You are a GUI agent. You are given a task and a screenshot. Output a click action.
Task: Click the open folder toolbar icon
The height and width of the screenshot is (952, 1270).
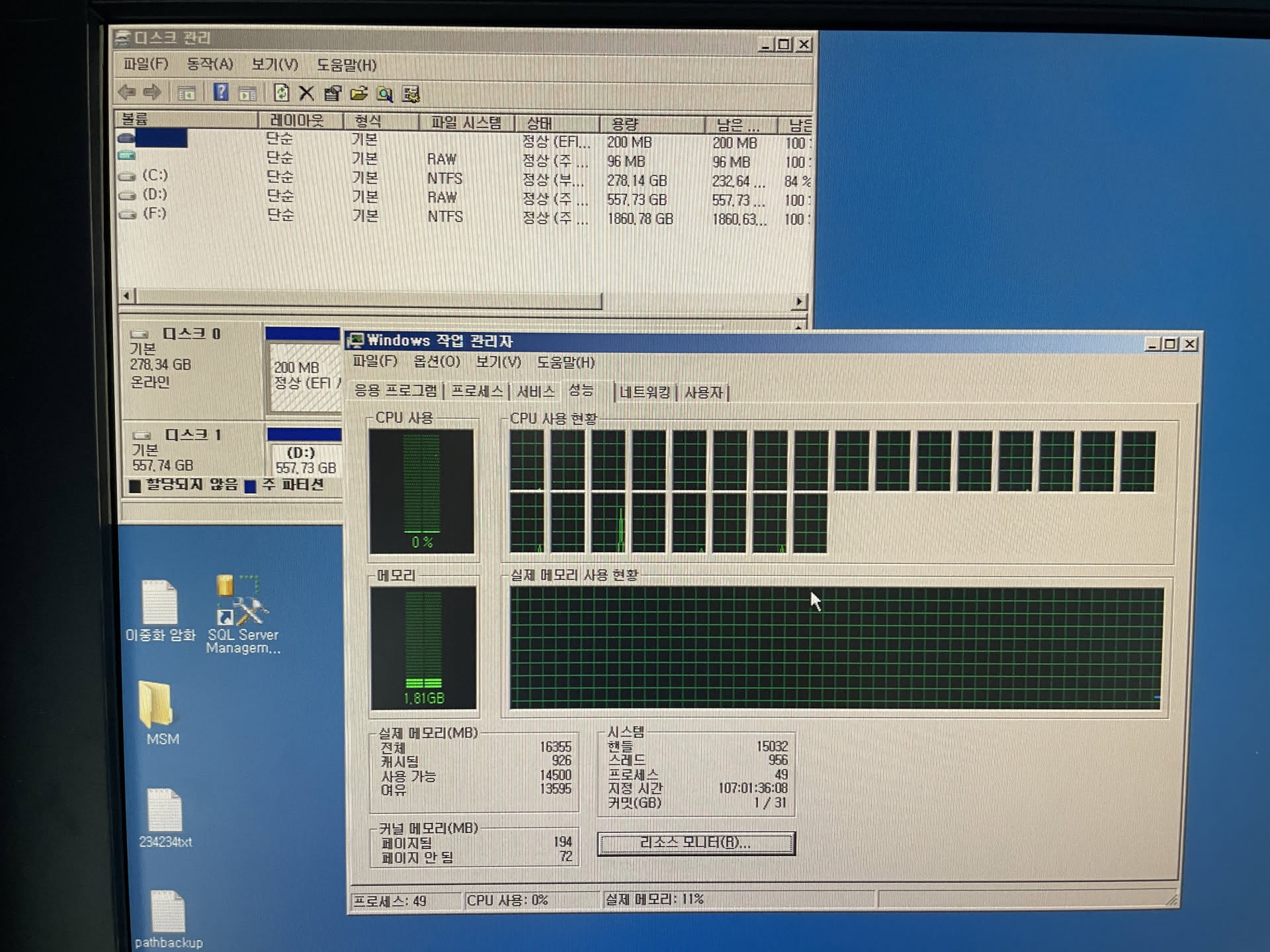(359, 94)
